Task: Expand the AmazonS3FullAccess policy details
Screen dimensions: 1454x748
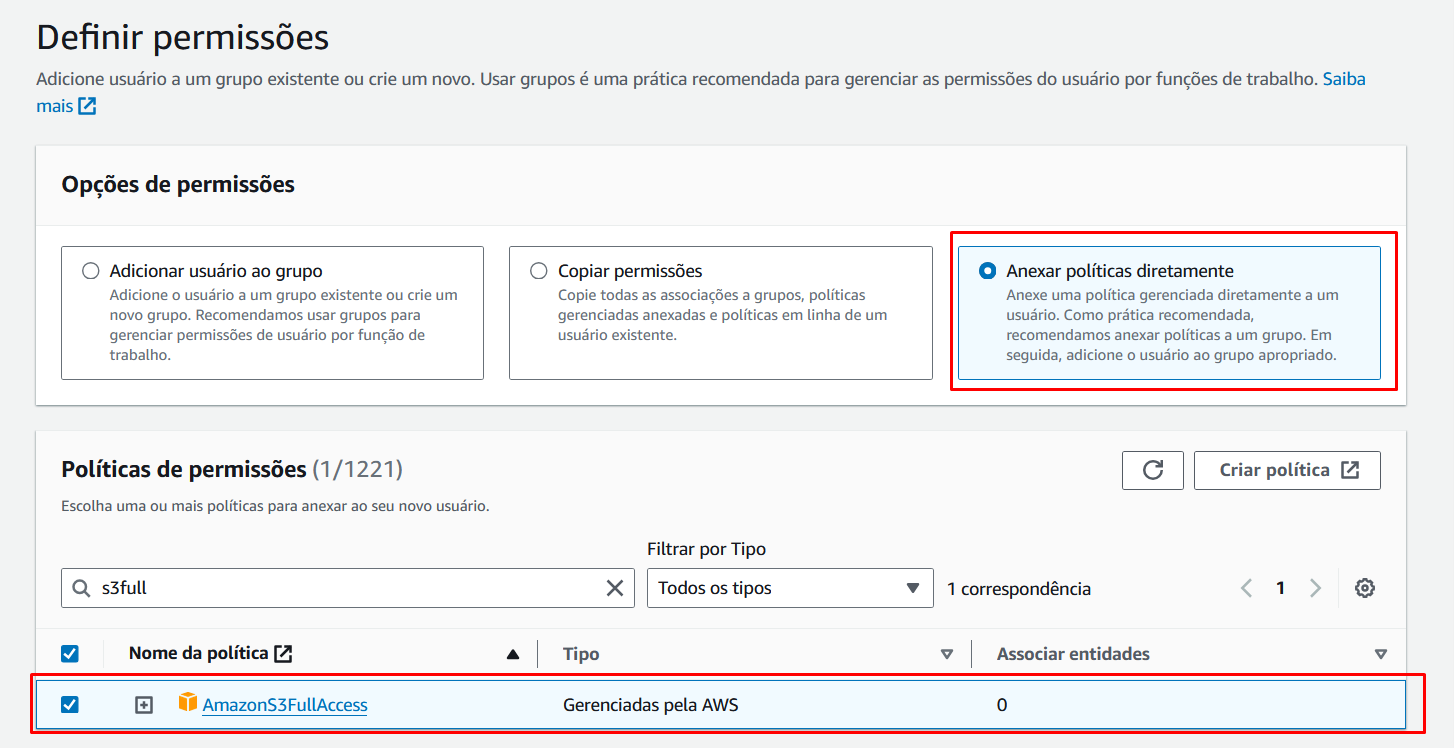Action: click(x=144, y=705)
